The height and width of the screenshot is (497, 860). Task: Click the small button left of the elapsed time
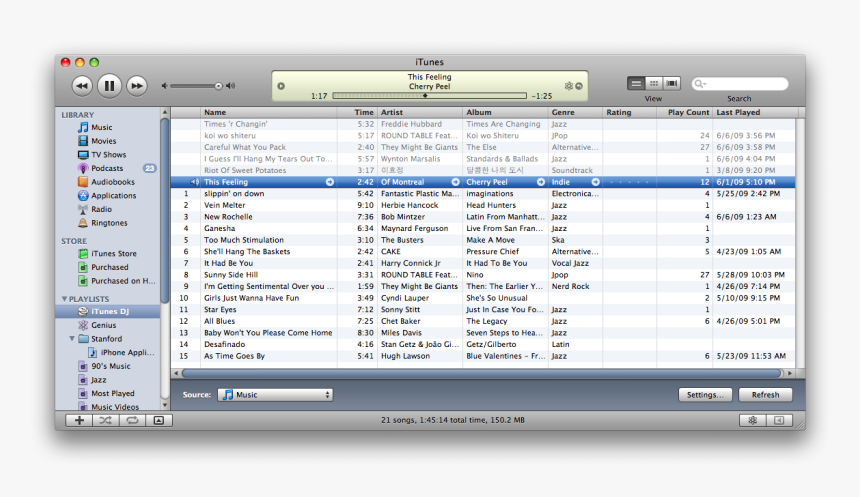pos(281,86)
